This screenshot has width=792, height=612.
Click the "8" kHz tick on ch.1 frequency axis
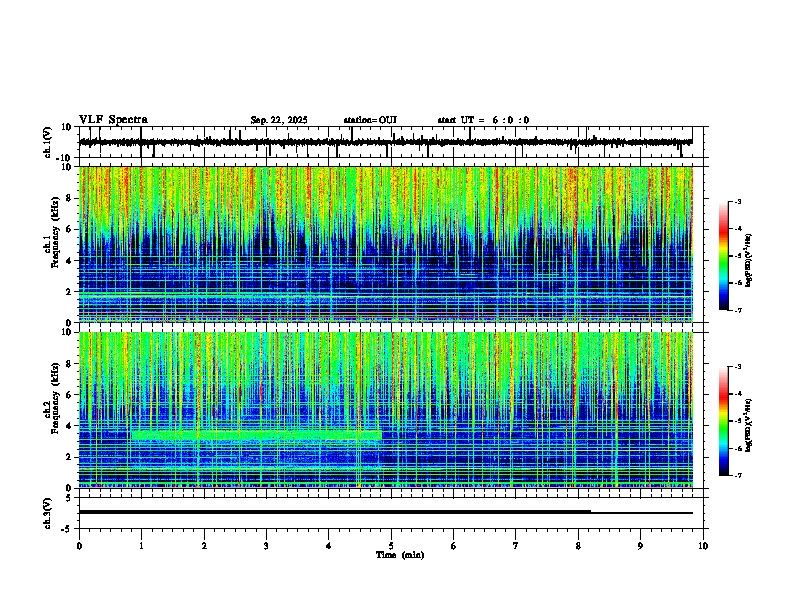coord(70,198)
